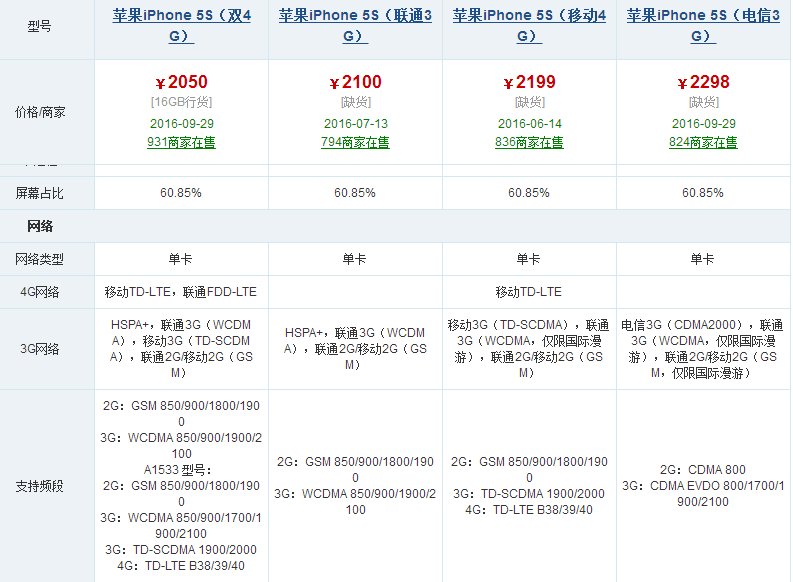Select the ¥2199 price
Viewport: 793px width, 582px height.
(x=530, y=82)
